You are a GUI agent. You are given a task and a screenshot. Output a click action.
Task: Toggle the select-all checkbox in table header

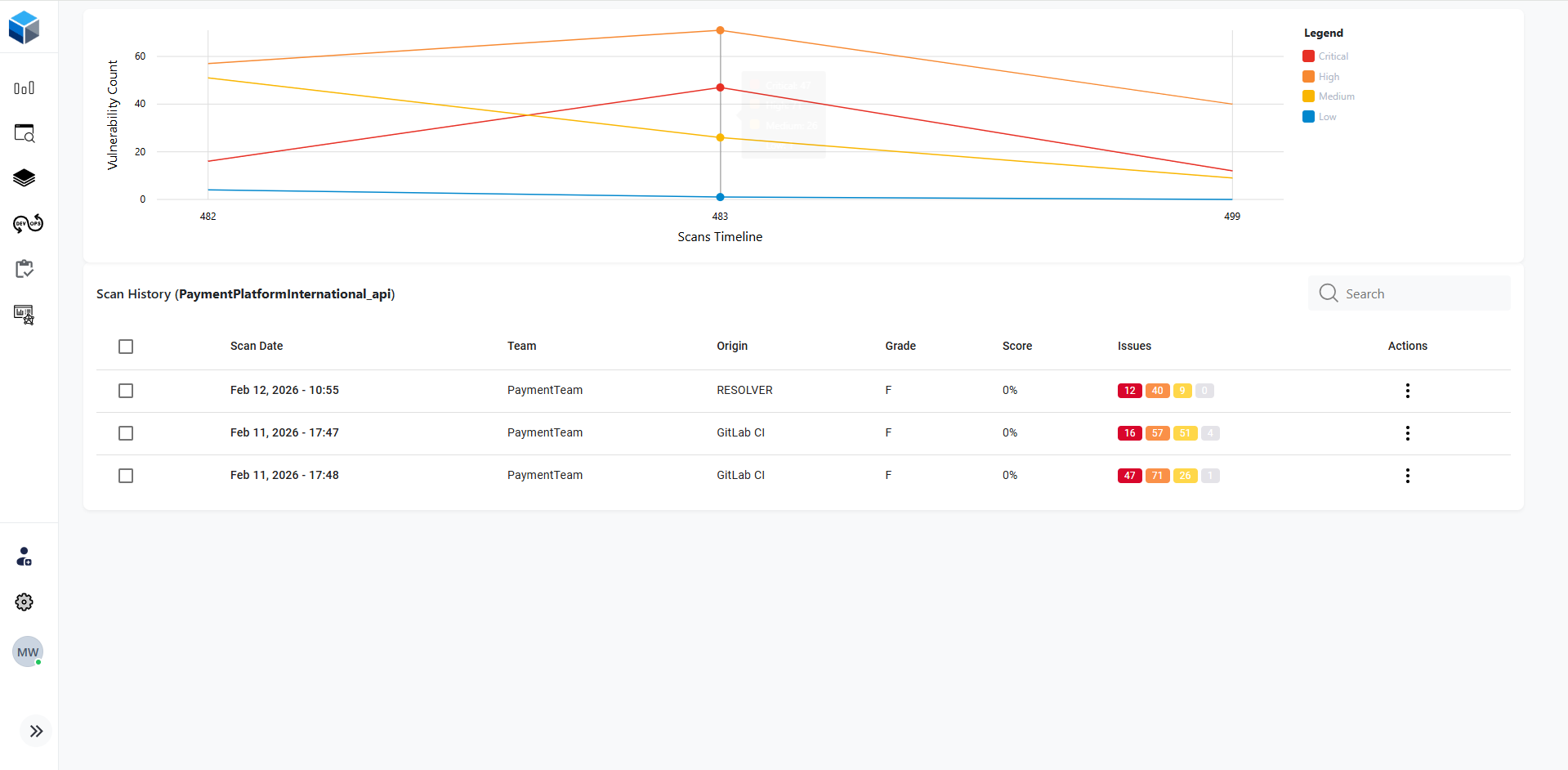tap(126, 347)
